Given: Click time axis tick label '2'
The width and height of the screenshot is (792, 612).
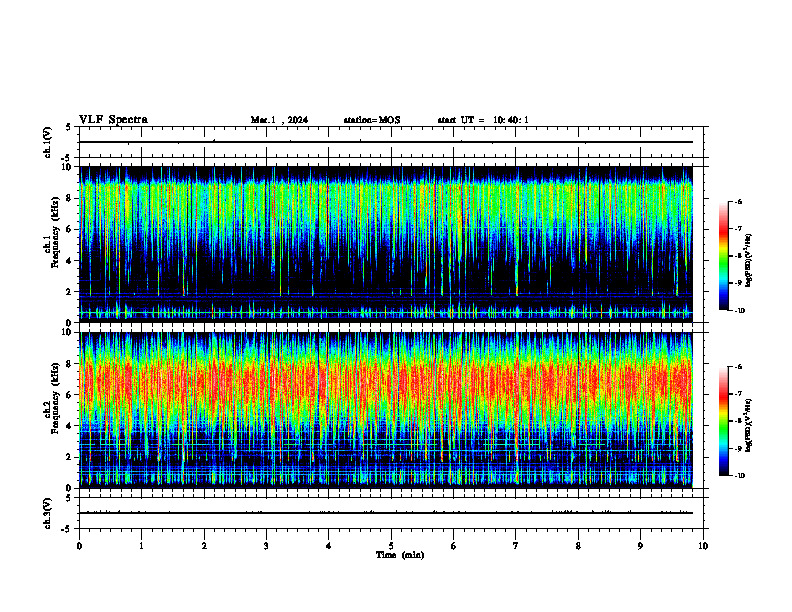Looking at the screenshot, I should (204, 546).
